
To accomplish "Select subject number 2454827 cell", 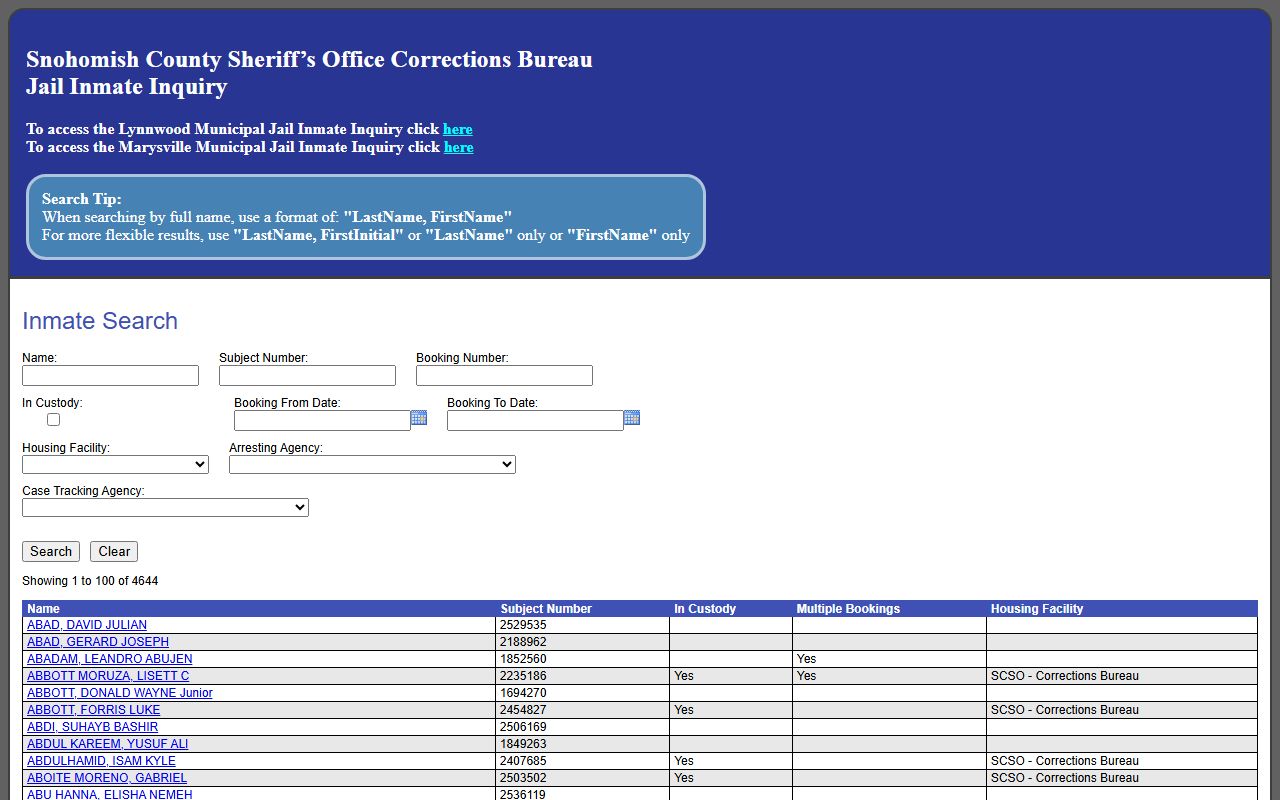I will pos(583,710).
